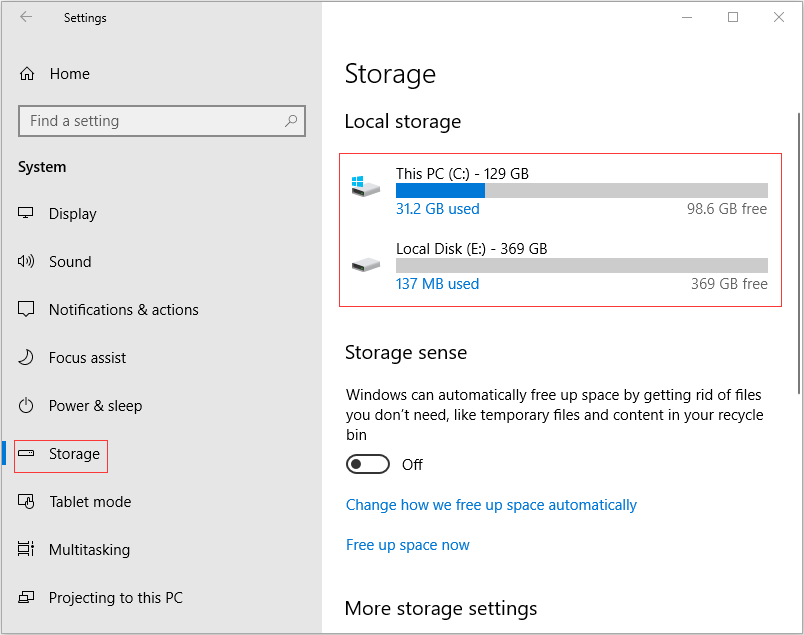Click the Notifications & actions icon
The image size is (804, 635).
coord(27,310)
